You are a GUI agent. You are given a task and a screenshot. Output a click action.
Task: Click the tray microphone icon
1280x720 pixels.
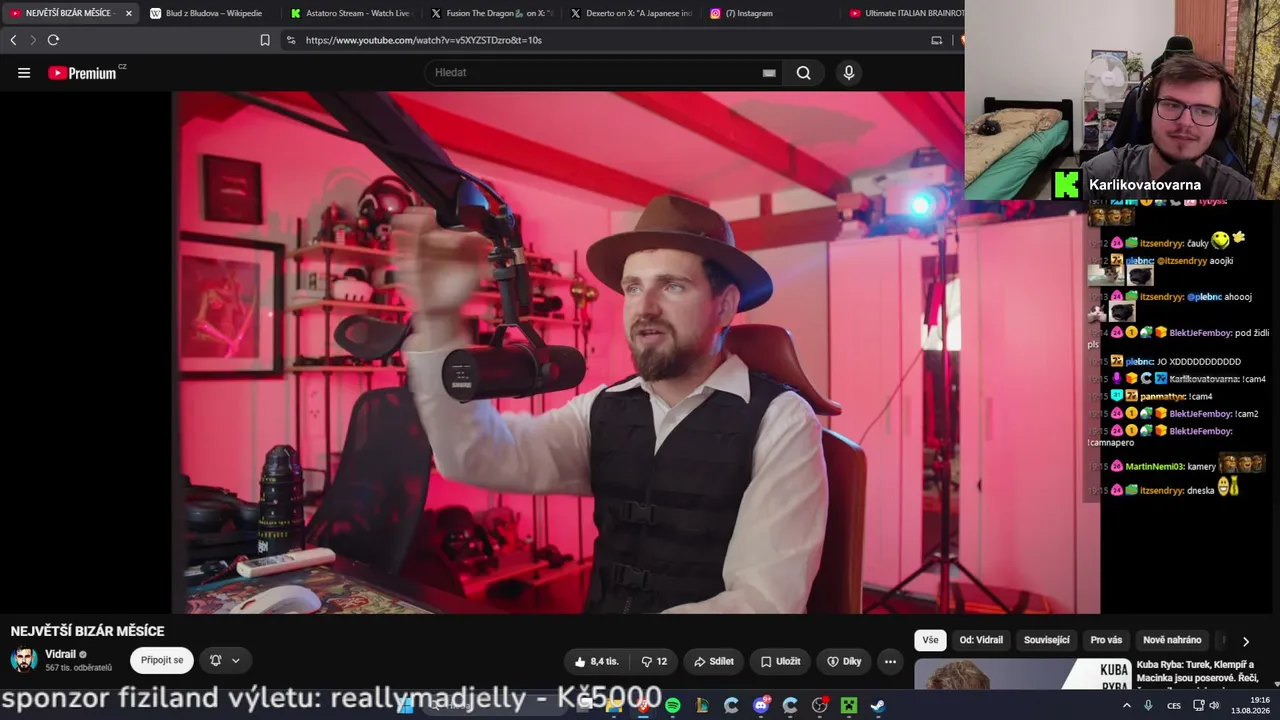(x=1147, y=705)
